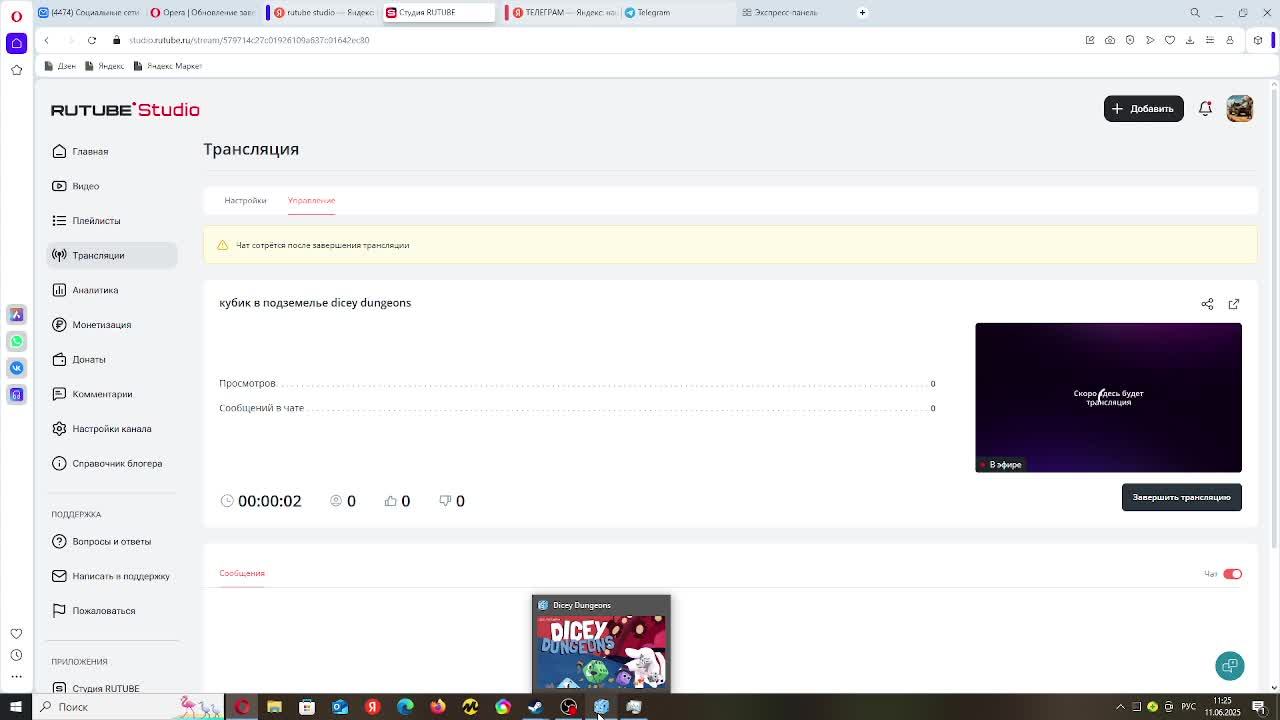Click the dislike counter thumbs-down icon

(x=445, y=501)
